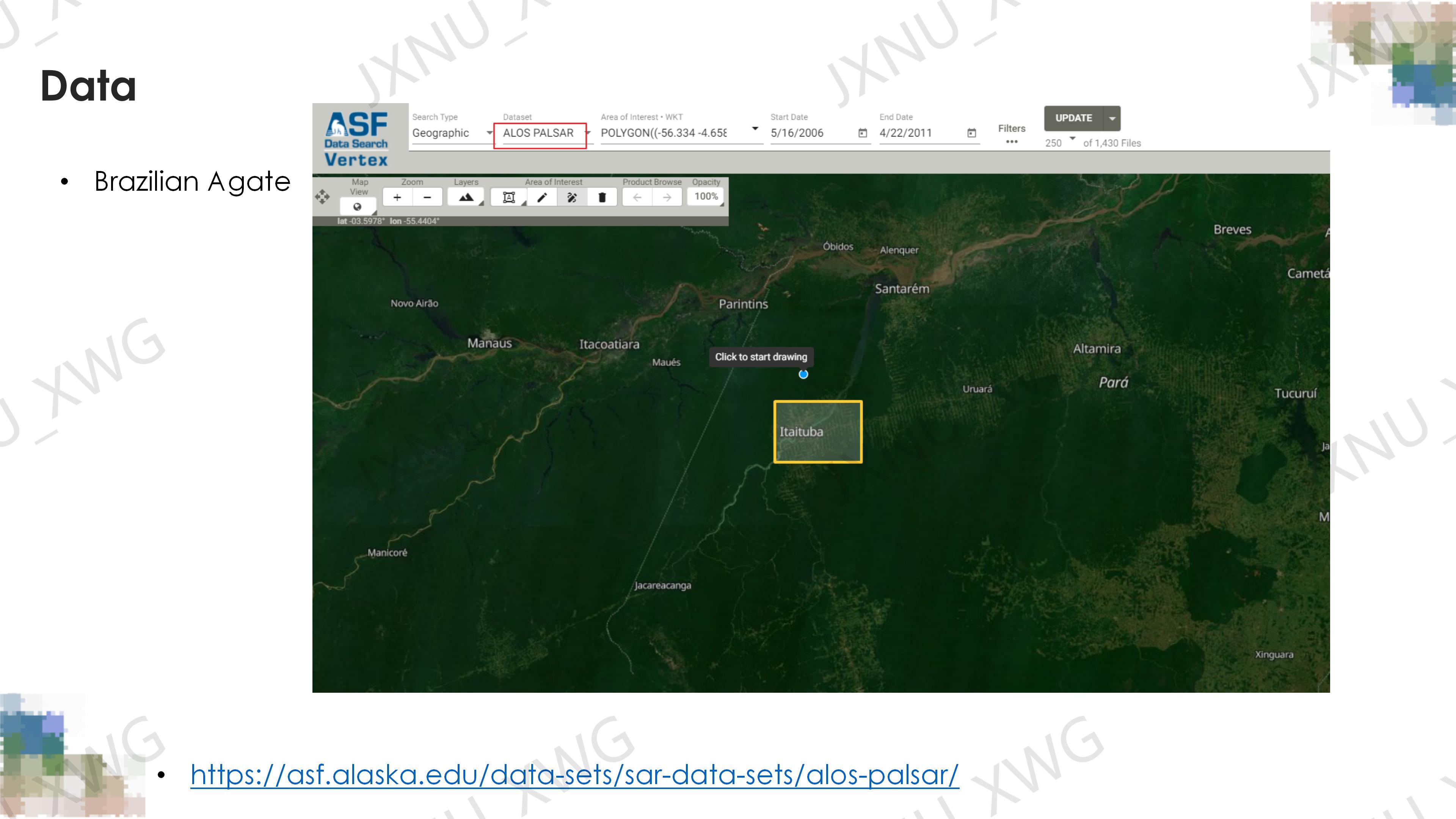
Task: Expand the Area of Interest WKT arrow
Action: point(755,129)
